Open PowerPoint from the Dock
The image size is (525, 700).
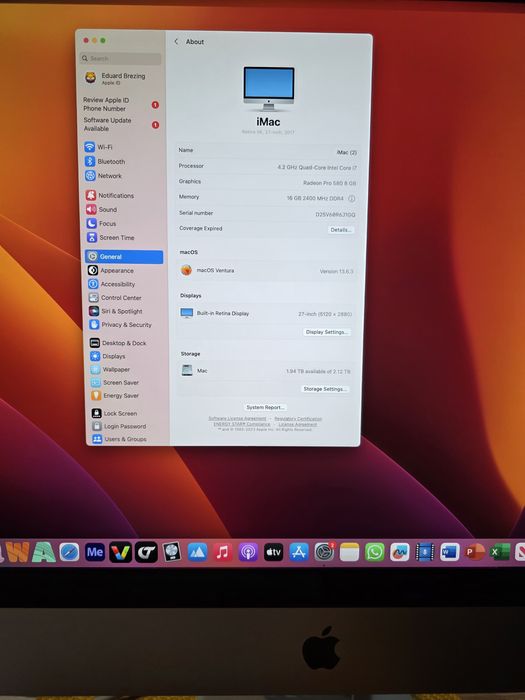[475, 552]
